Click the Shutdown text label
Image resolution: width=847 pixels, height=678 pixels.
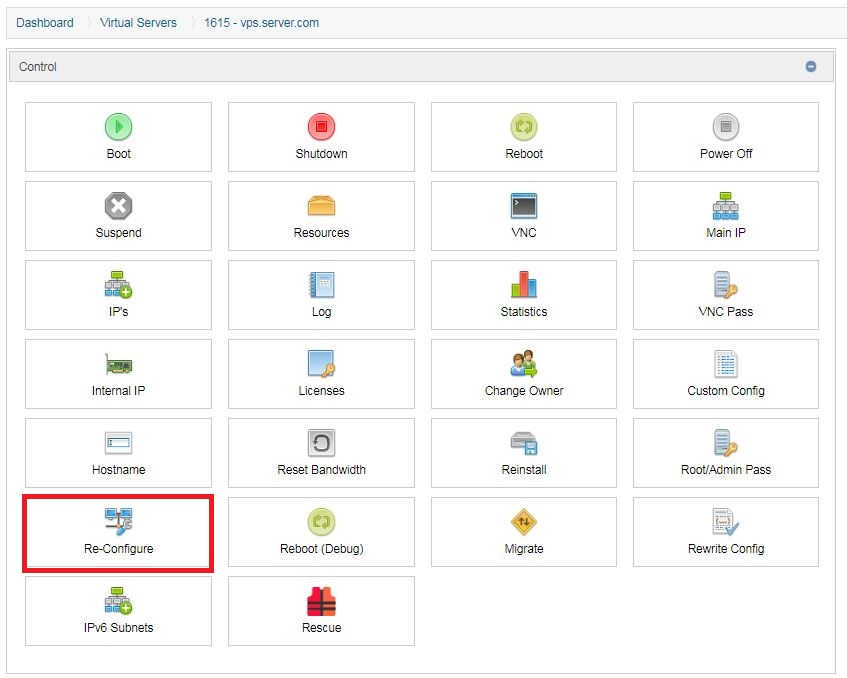[321, 153]
